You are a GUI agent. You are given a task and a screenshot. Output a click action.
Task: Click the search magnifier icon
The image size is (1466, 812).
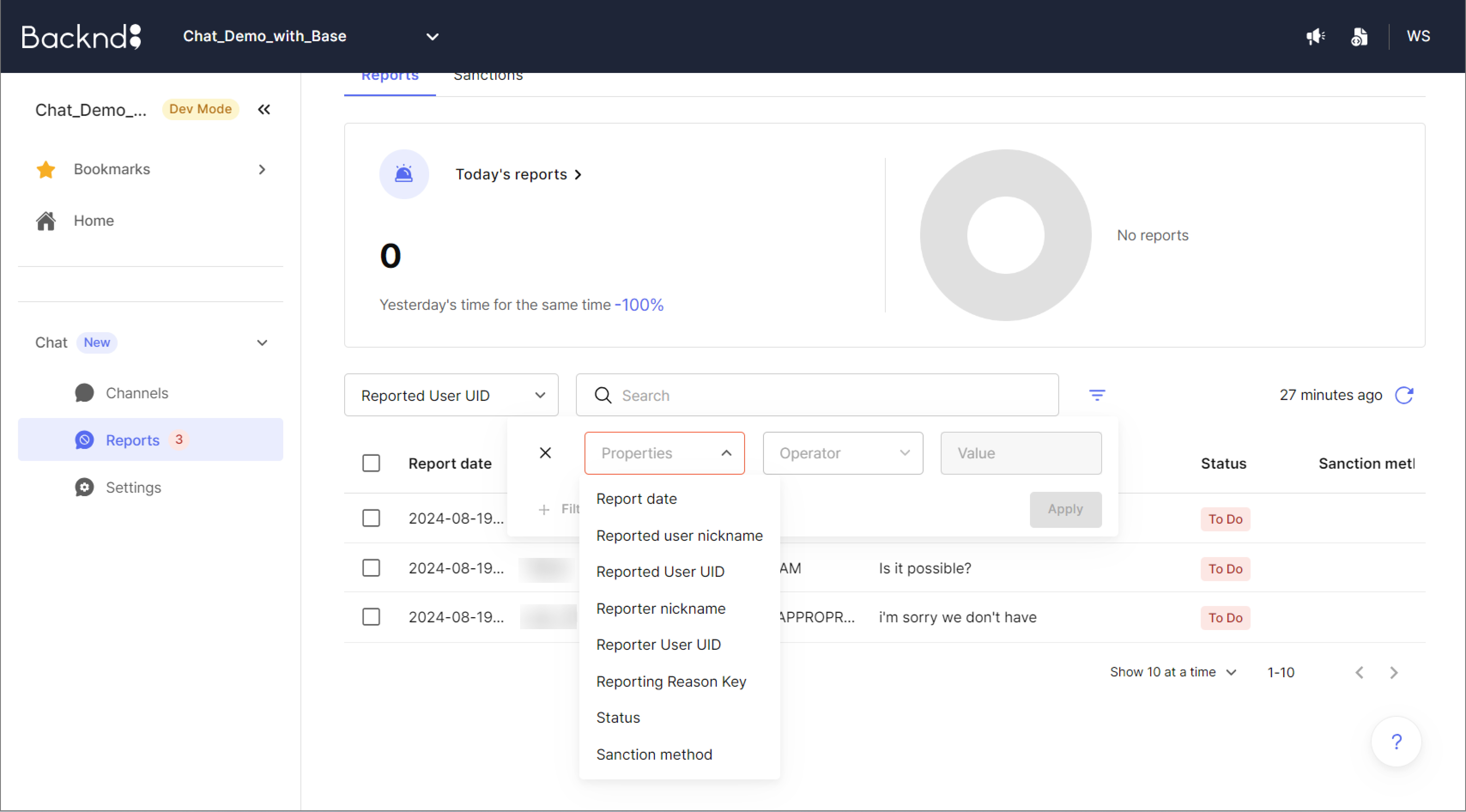click(603, 395)
